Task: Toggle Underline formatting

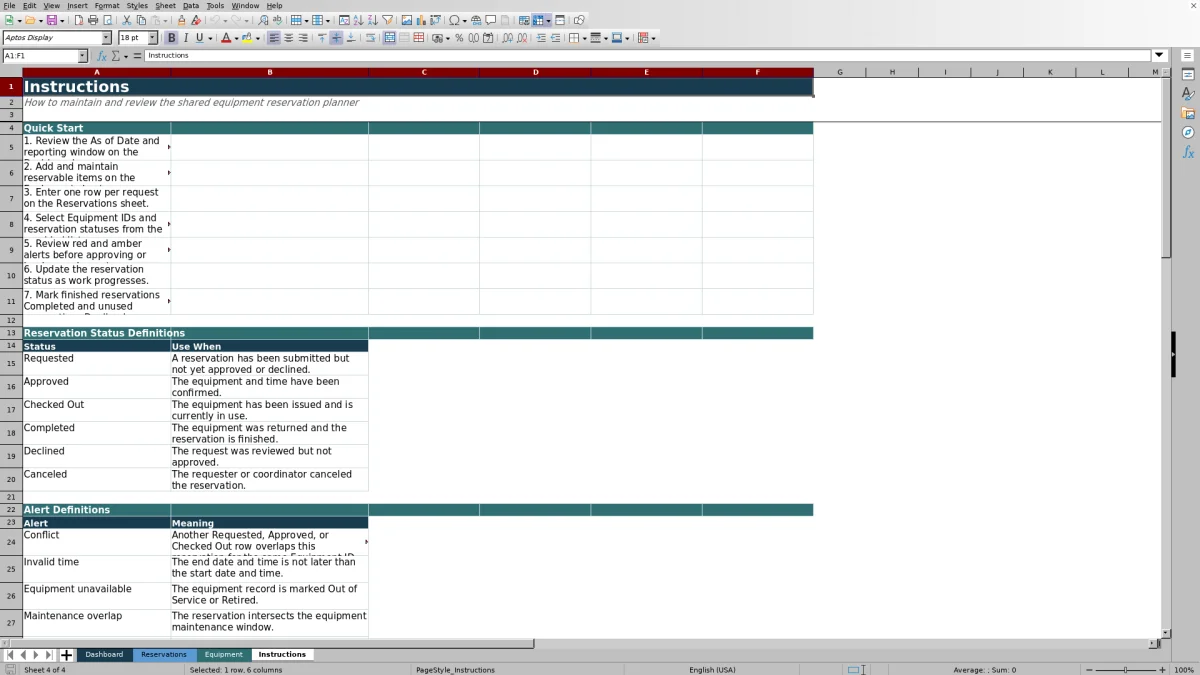Action: pyautogui.click(x=199, y=38)
